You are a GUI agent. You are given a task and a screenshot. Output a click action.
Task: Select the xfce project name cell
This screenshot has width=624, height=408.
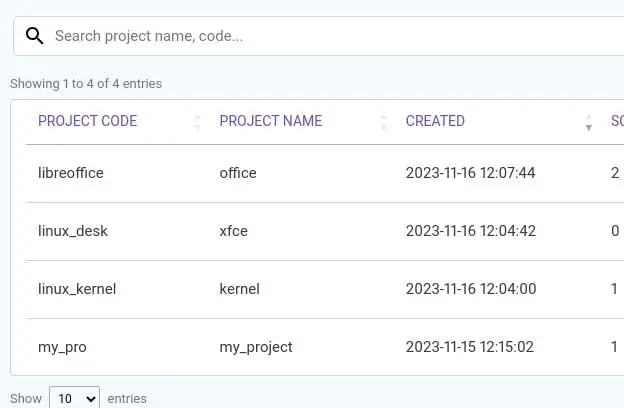point(233,231)
